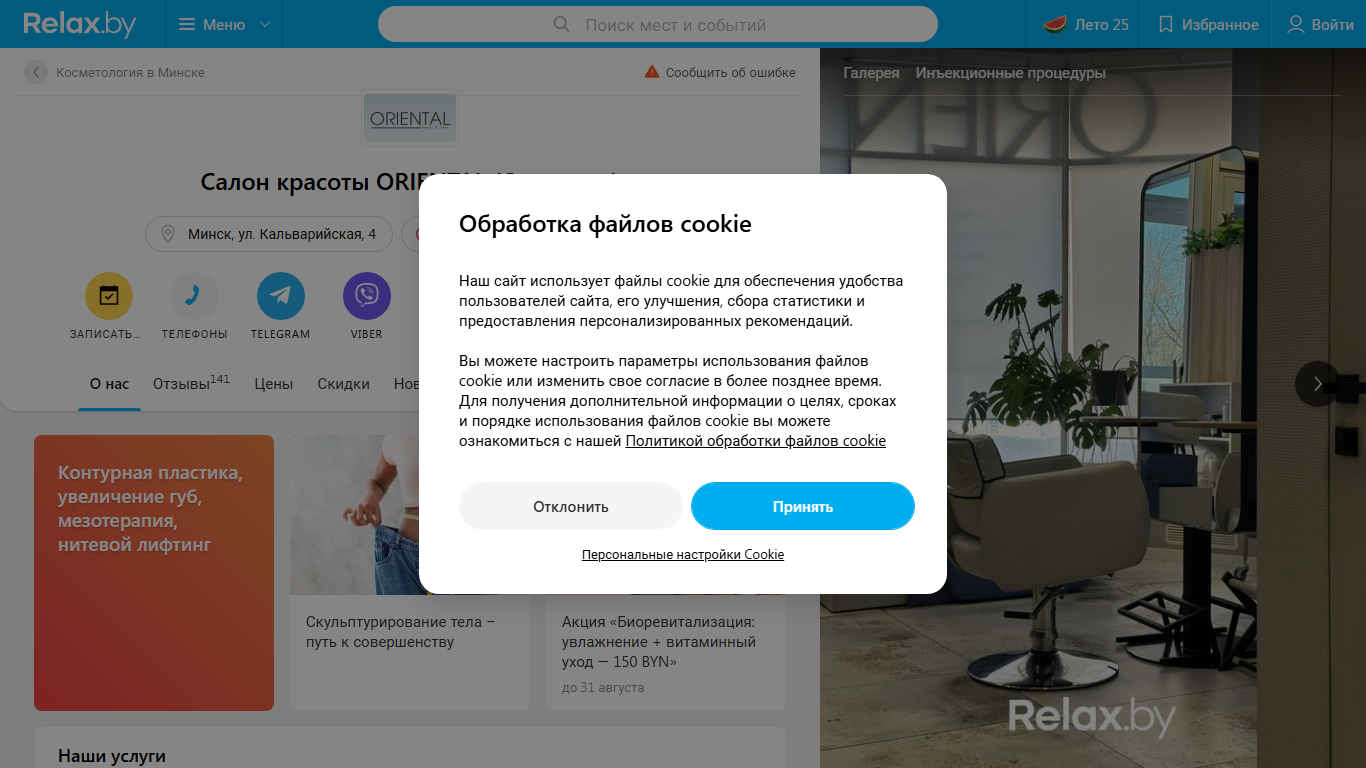Decline cookies with the Отклонить button
1366x768 pixels.
(571, 506)
